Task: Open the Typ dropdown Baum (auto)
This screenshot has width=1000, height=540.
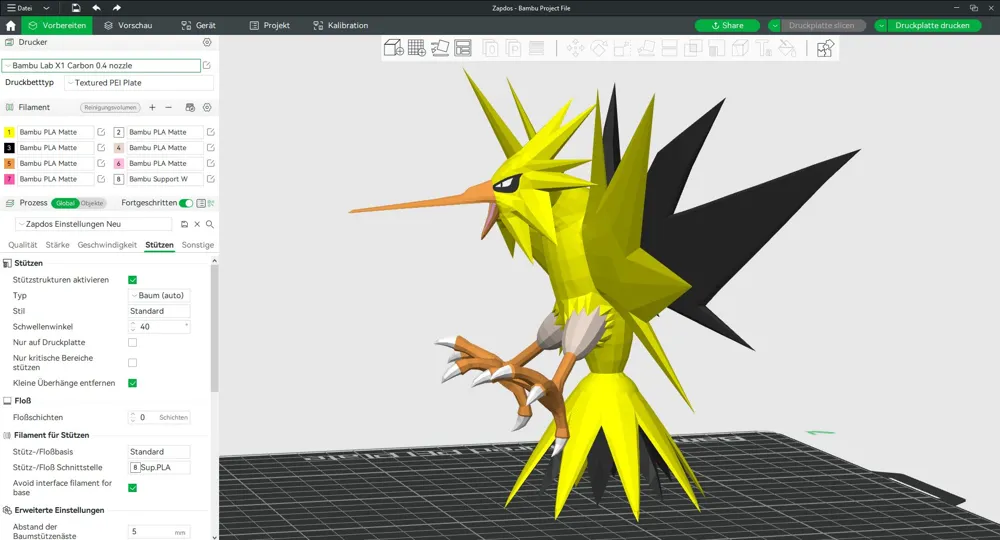Action: point(159,296)
